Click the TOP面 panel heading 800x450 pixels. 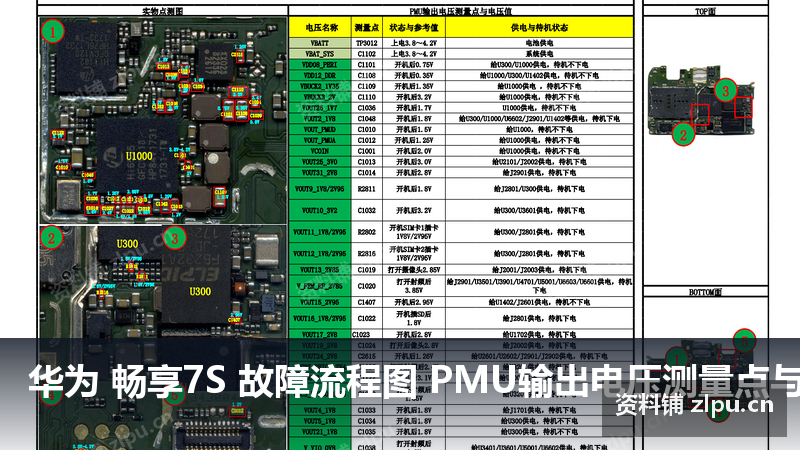706,11
